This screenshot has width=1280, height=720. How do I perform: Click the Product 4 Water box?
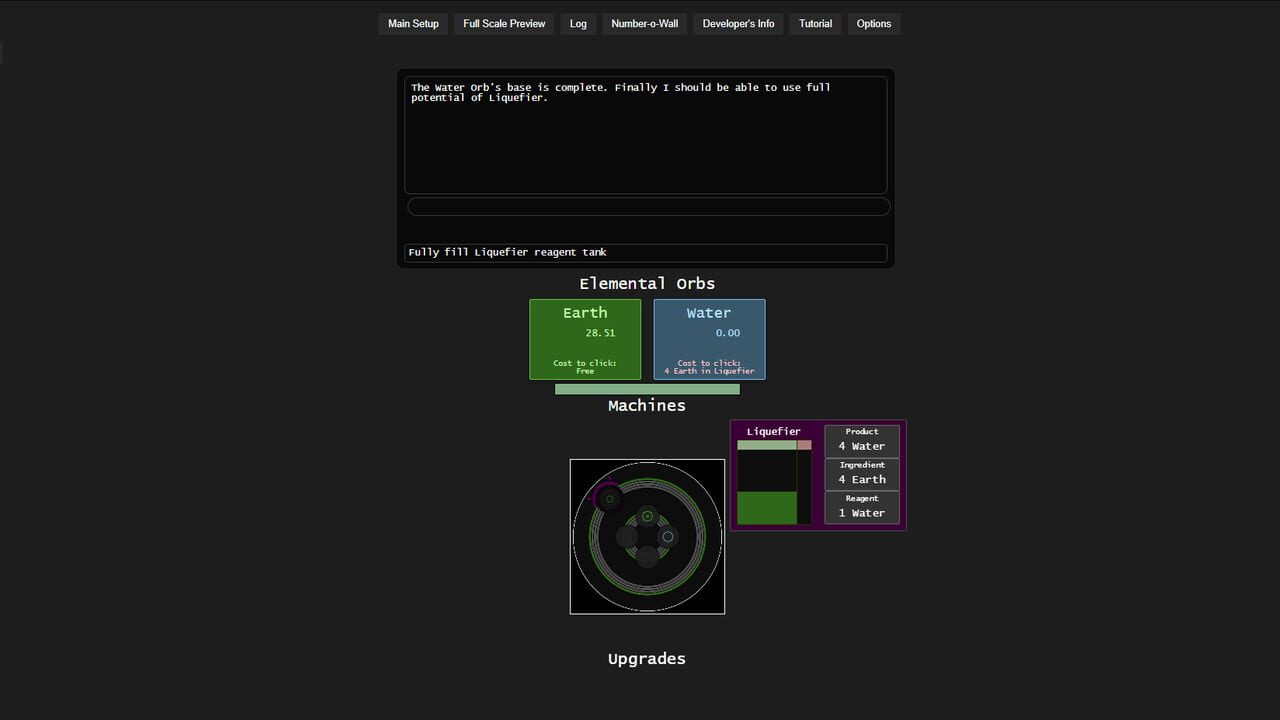pos(861,441)
